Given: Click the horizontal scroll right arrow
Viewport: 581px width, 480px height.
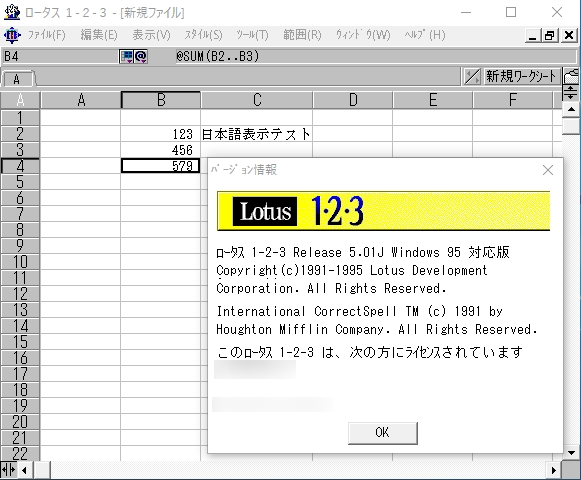Looking at the screenshot, I should [x=554, y=470].
